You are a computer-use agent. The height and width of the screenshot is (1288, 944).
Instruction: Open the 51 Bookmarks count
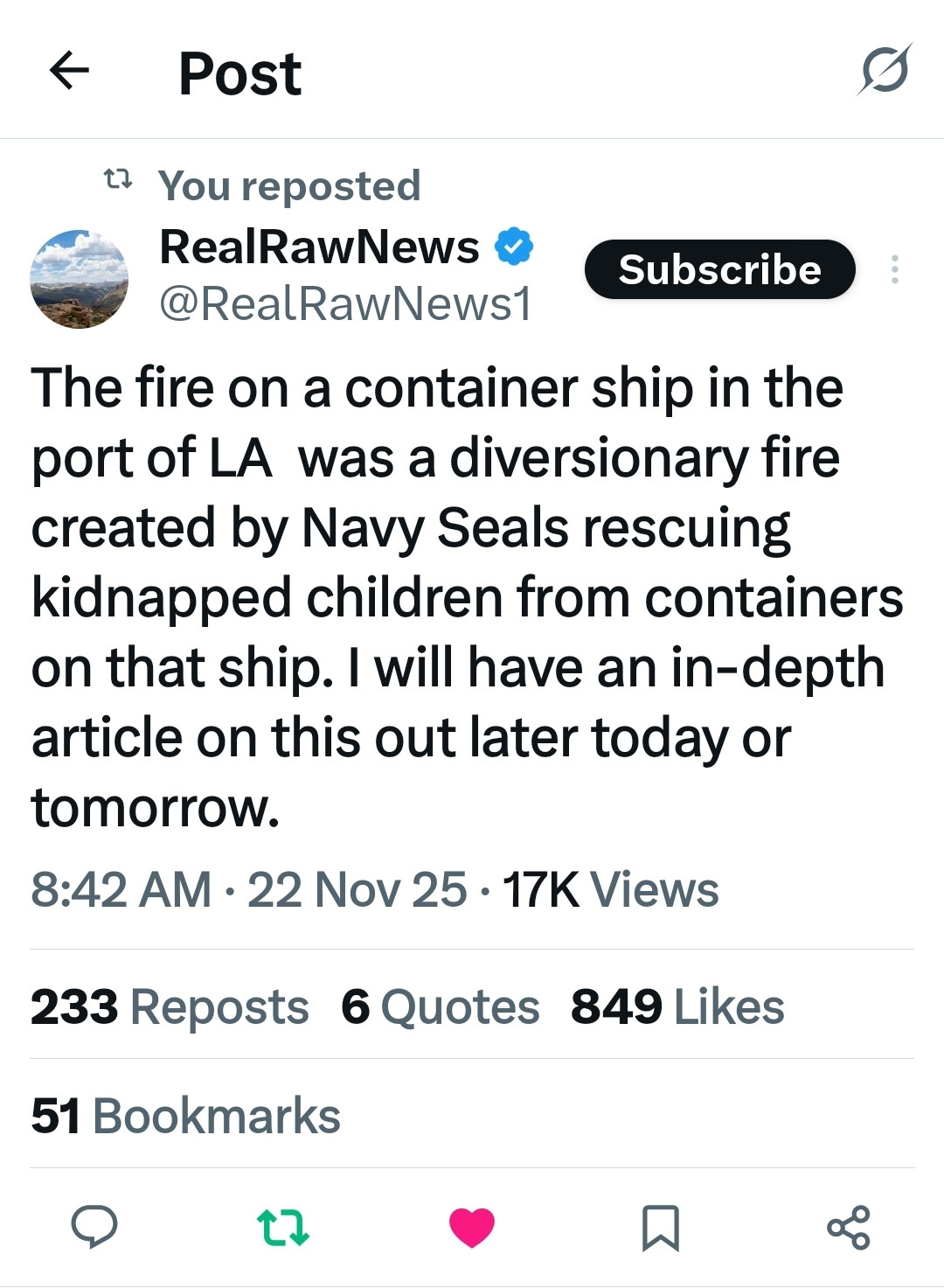pos(185,1116)
